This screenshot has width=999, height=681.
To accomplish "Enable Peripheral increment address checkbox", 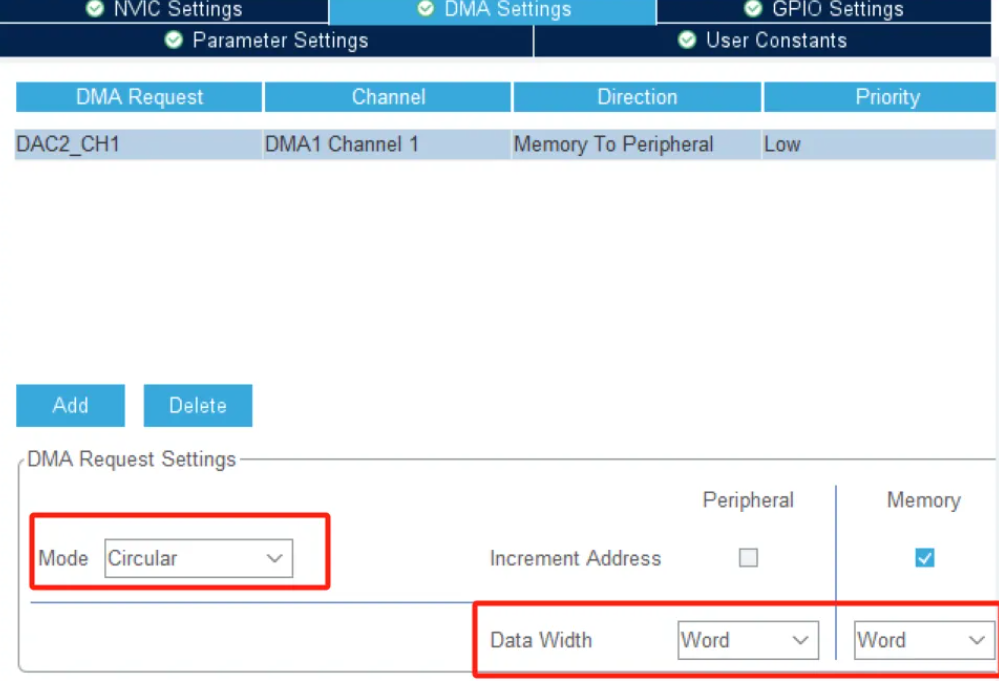I will coord(748,558).
